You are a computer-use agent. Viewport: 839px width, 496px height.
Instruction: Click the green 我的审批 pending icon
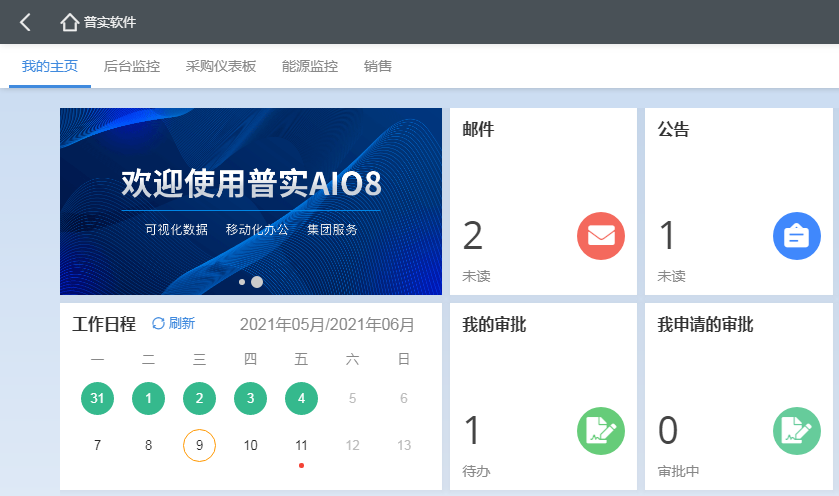click(x=601, y=431)
